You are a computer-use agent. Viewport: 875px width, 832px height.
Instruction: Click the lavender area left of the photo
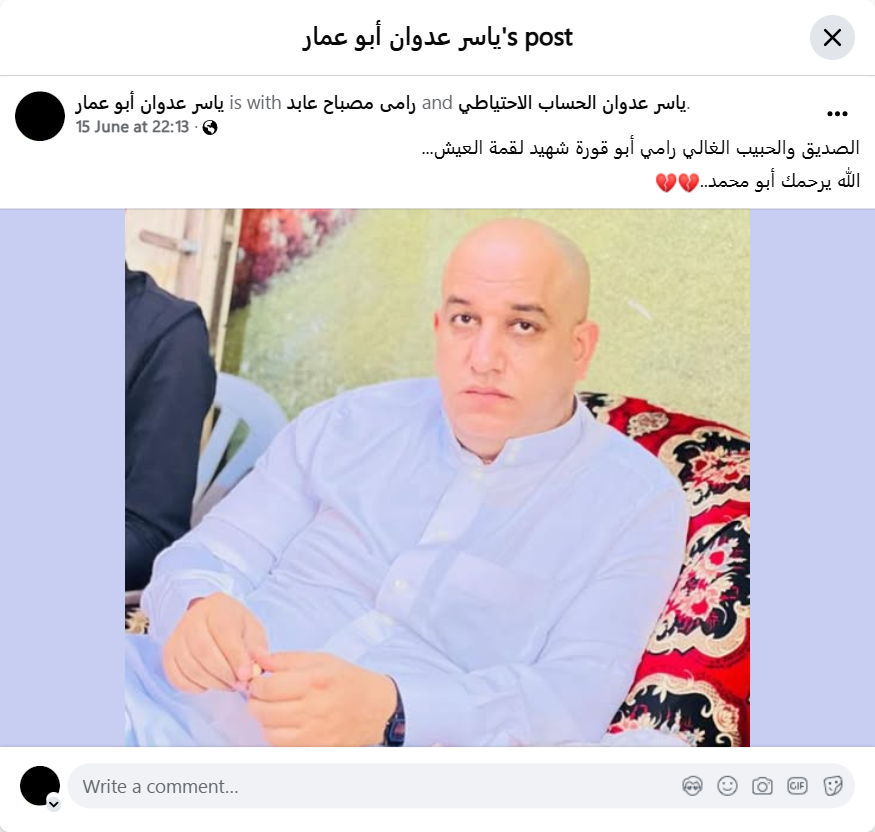(62, 478)
